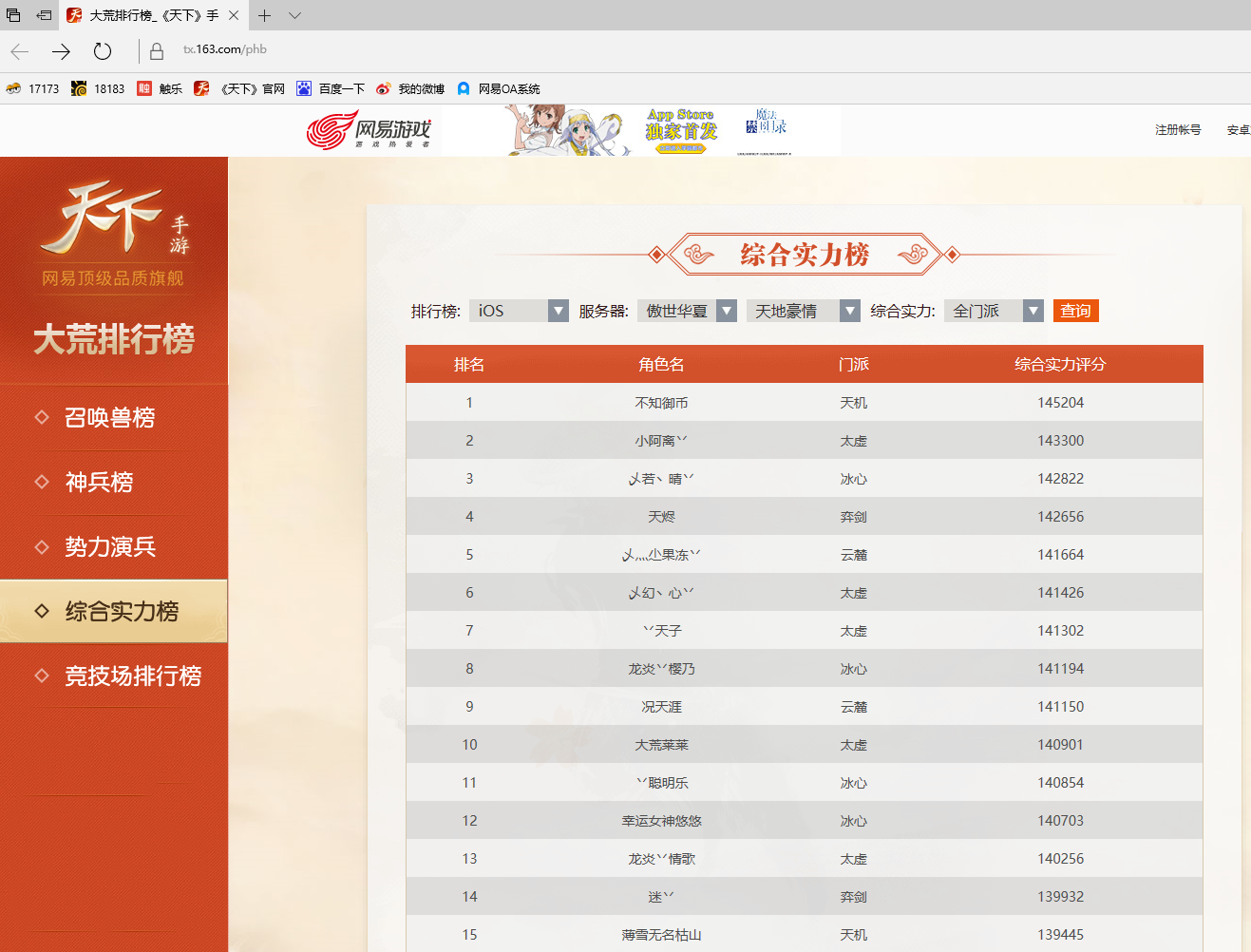Go forward with the browser forward arrow
This screenshot has width=1251, height=952.
pos(61,51)
